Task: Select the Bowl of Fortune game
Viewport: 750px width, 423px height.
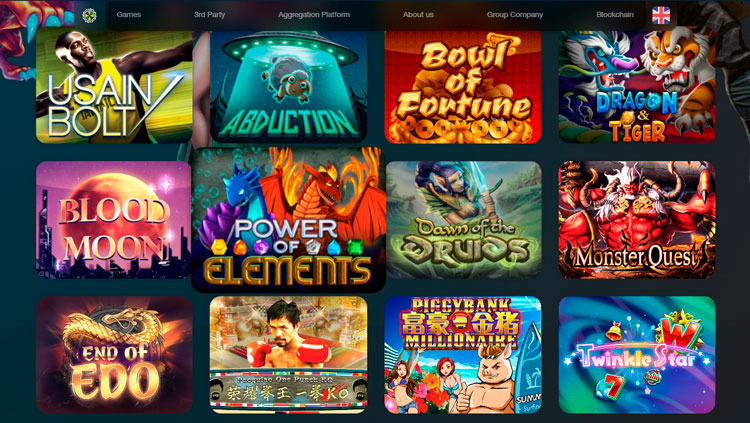Action: tap(463, 86)
